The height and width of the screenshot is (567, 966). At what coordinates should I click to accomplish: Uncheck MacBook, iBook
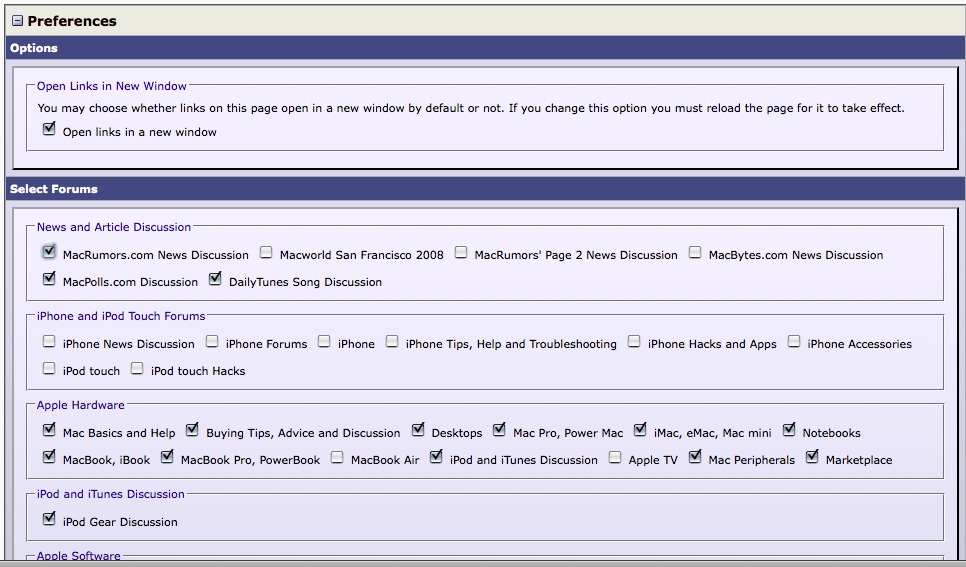coord(49,457)
